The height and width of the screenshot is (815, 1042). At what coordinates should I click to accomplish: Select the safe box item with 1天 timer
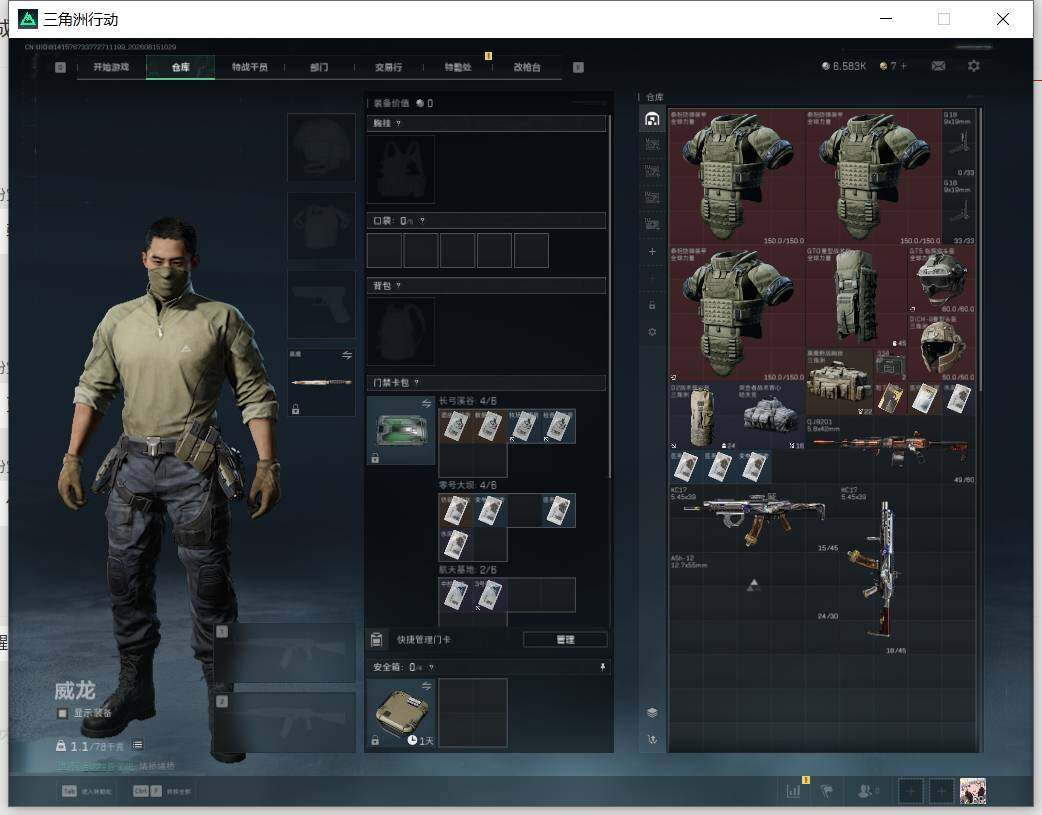pyautogui.click(x=401, y=713)
